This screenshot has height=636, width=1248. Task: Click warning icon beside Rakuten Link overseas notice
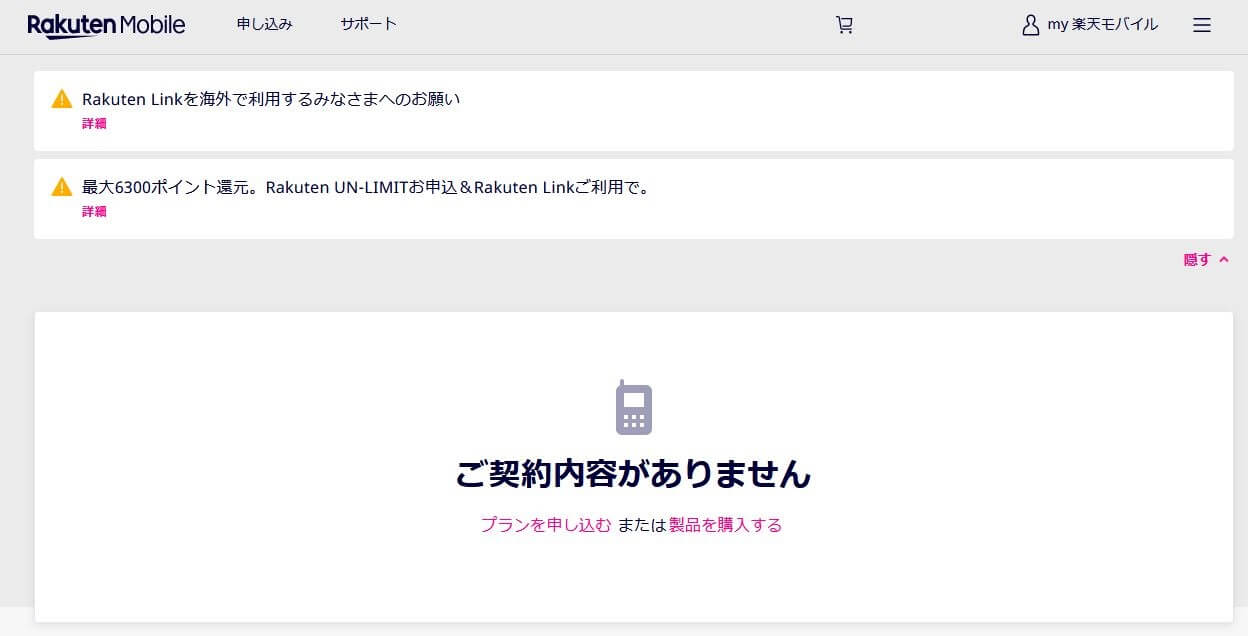(62, 99)
